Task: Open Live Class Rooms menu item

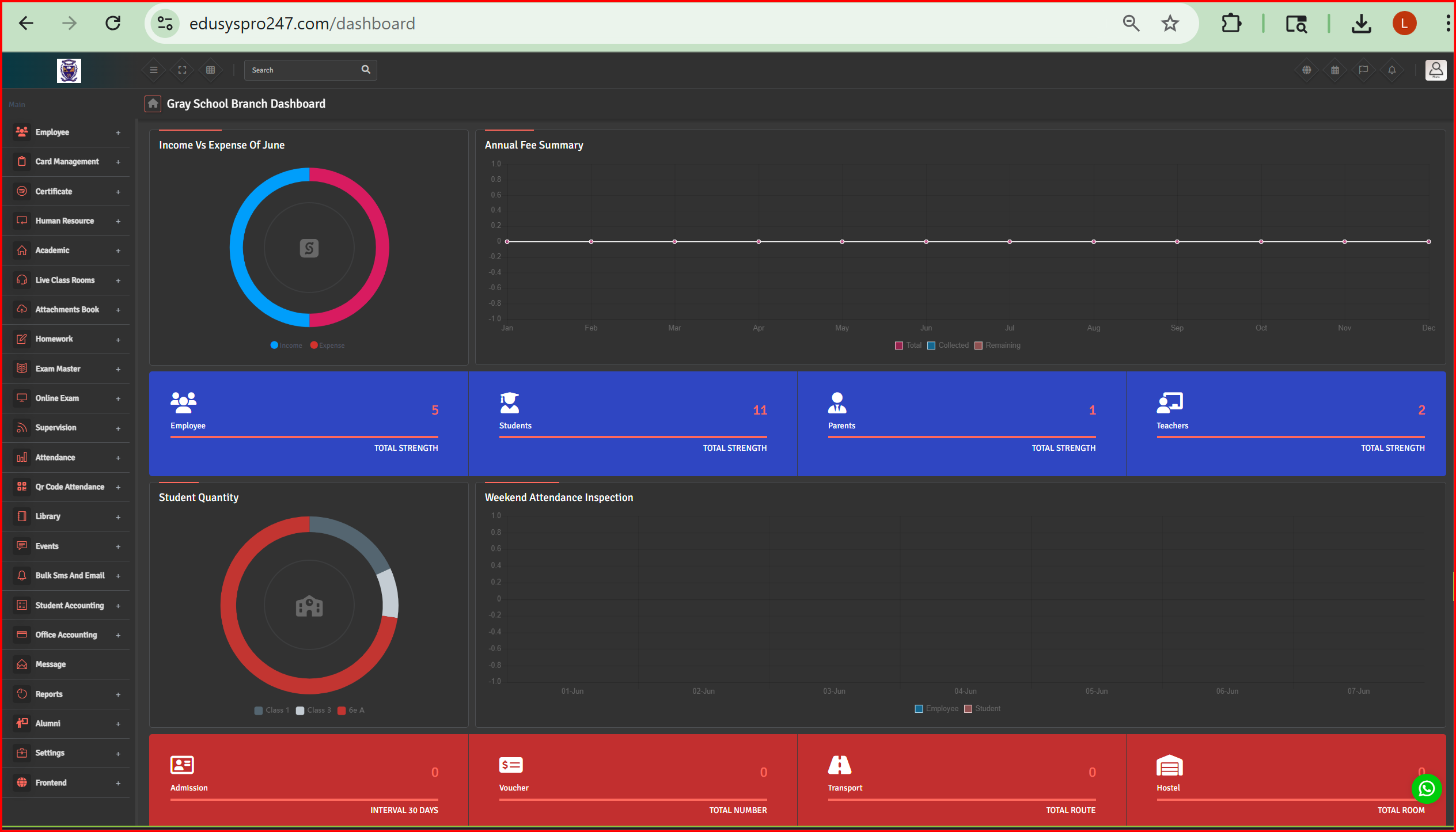Action: 66,280
